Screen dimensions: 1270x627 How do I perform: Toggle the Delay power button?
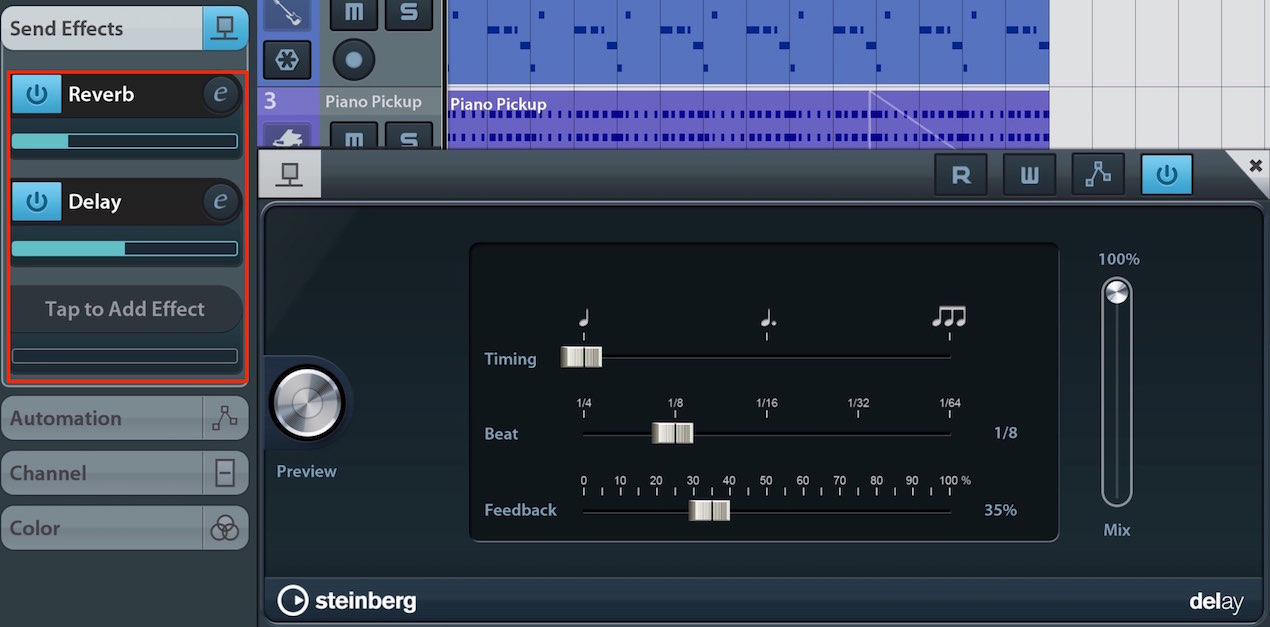coord(37,201)
